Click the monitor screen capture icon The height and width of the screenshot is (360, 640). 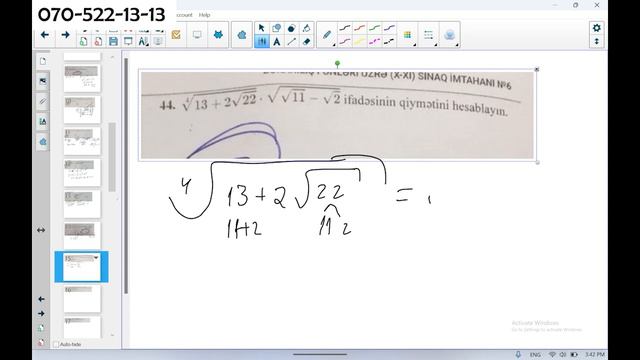point(197,35)
